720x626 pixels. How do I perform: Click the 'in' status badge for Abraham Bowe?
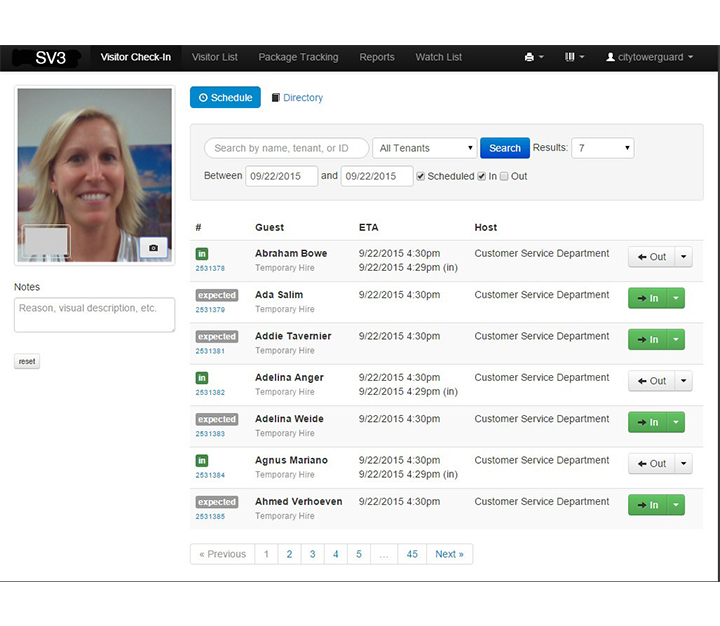(202, 254)
